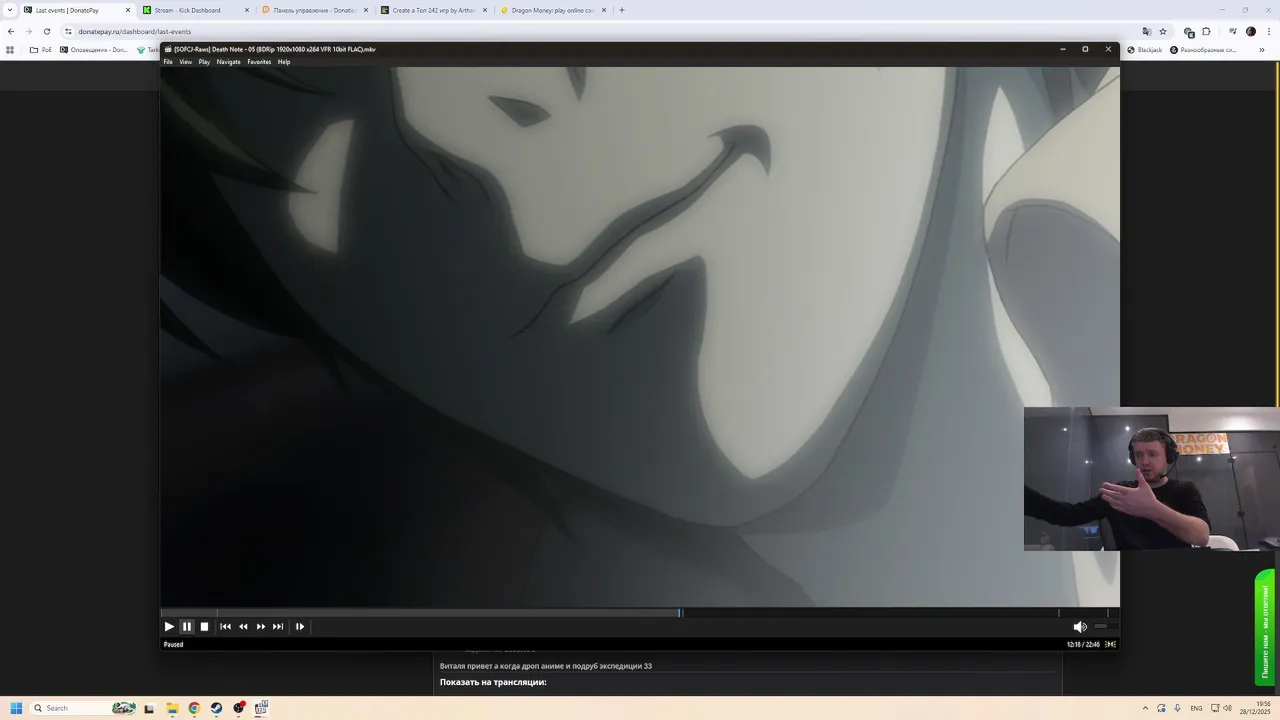Click the address bar with donatepay.ru URL
Viewport: 1280px width, 720px height.
600,31
